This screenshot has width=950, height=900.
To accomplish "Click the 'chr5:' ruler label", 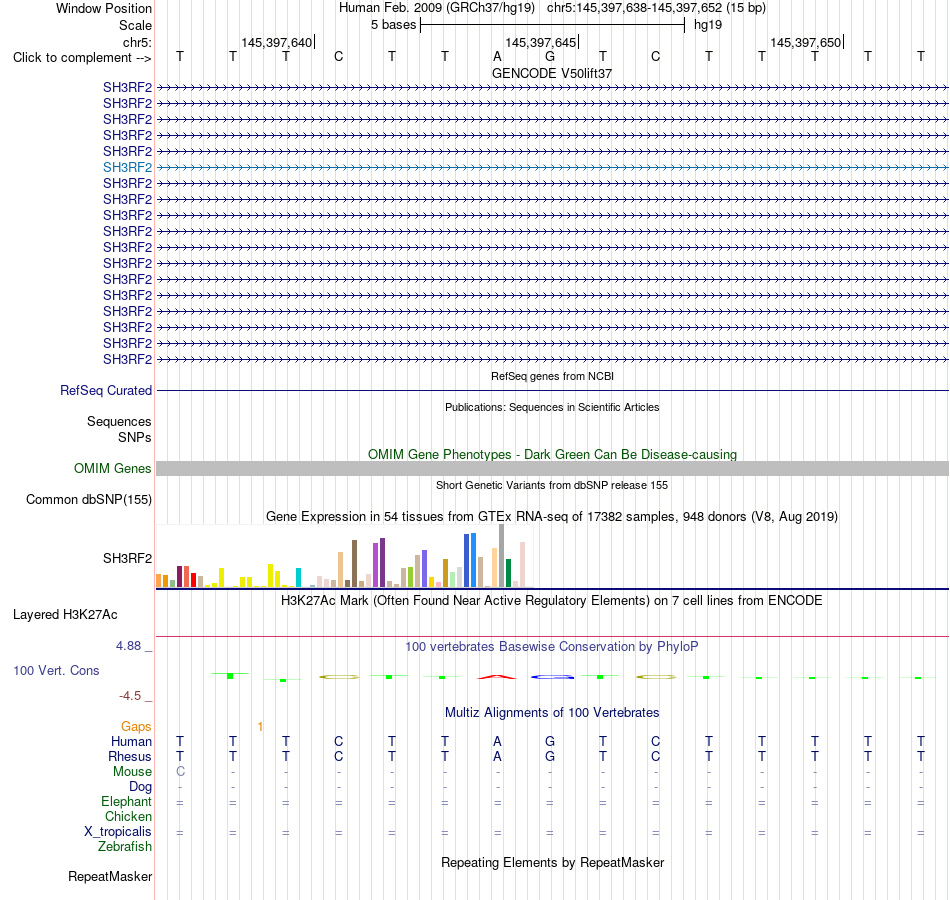I will 137,42.
